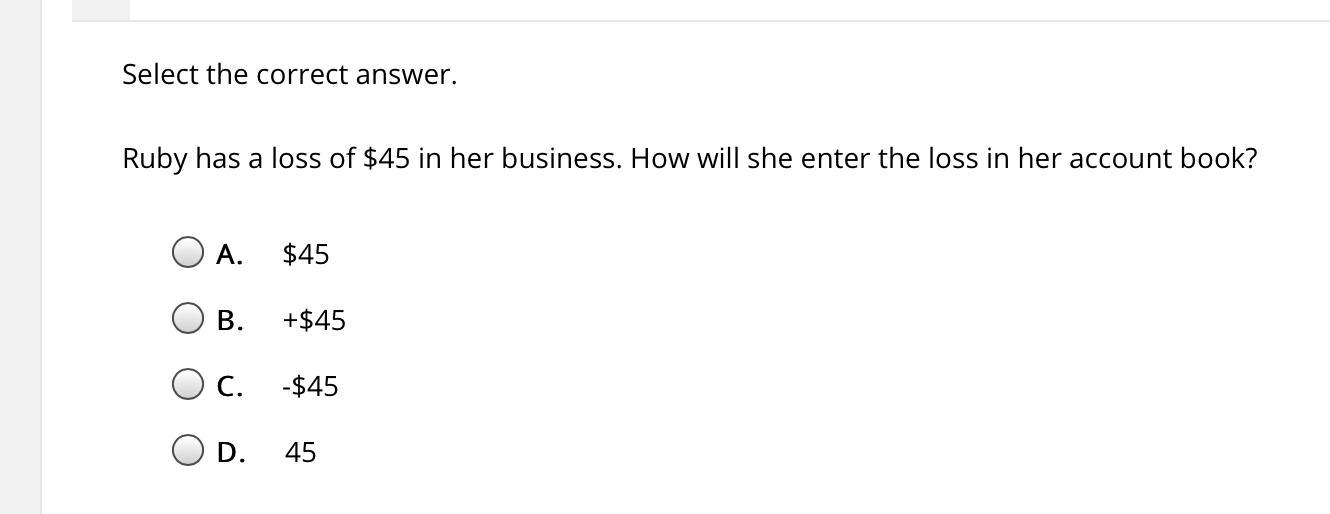1330x514 pixels.
Task: Click the word "Ruby" in the question
Action: pyautogui.click(x=155, y=159)
